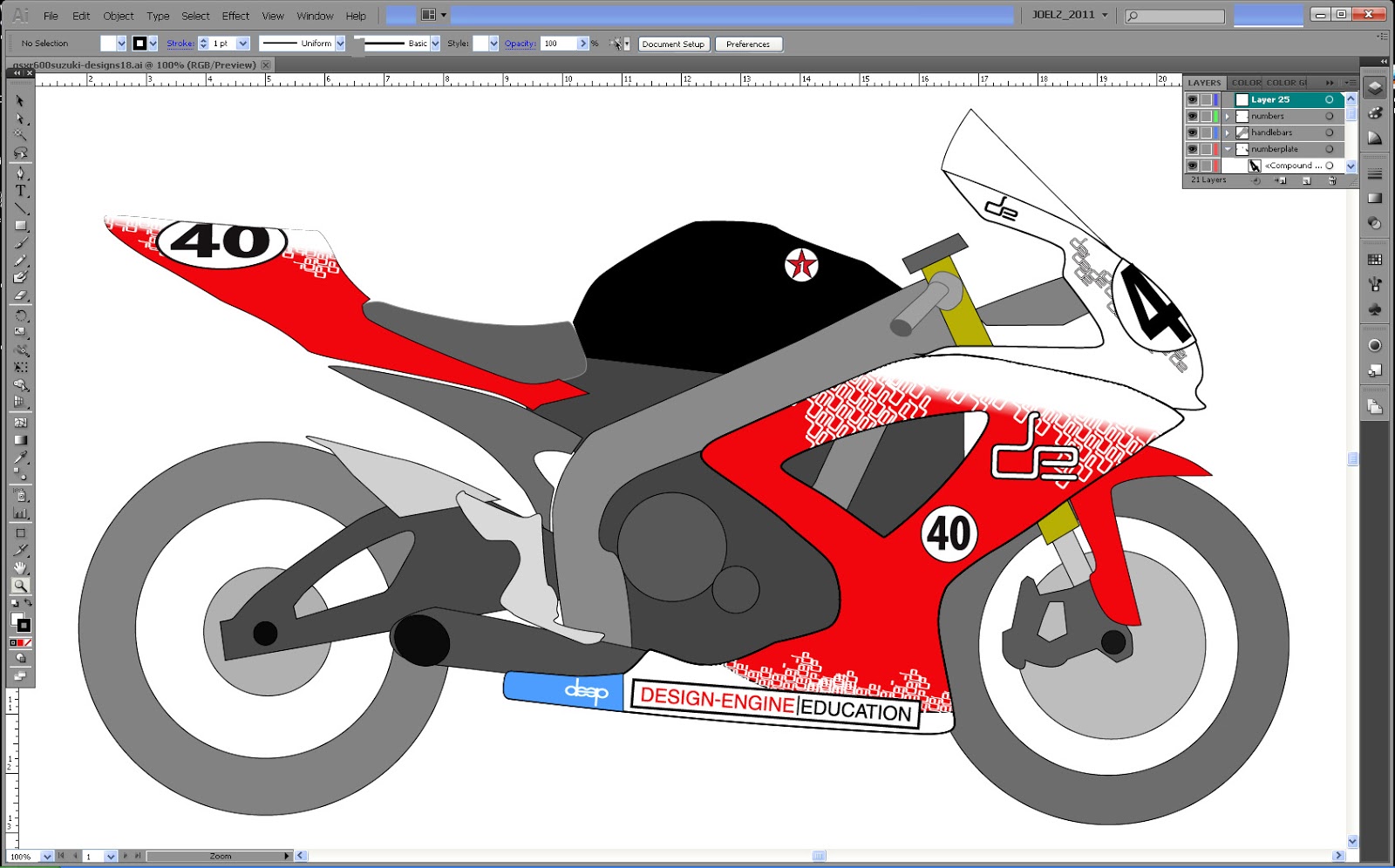Toggle lock on the handlebars layer
This screenshot has height=868, width=1395.
click(x=1206, y=132)
